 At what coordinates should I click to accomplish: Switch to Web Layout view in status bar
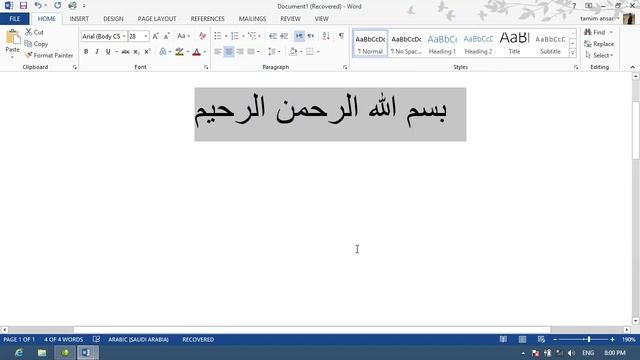pyautogui.click(x=541, y=340)
